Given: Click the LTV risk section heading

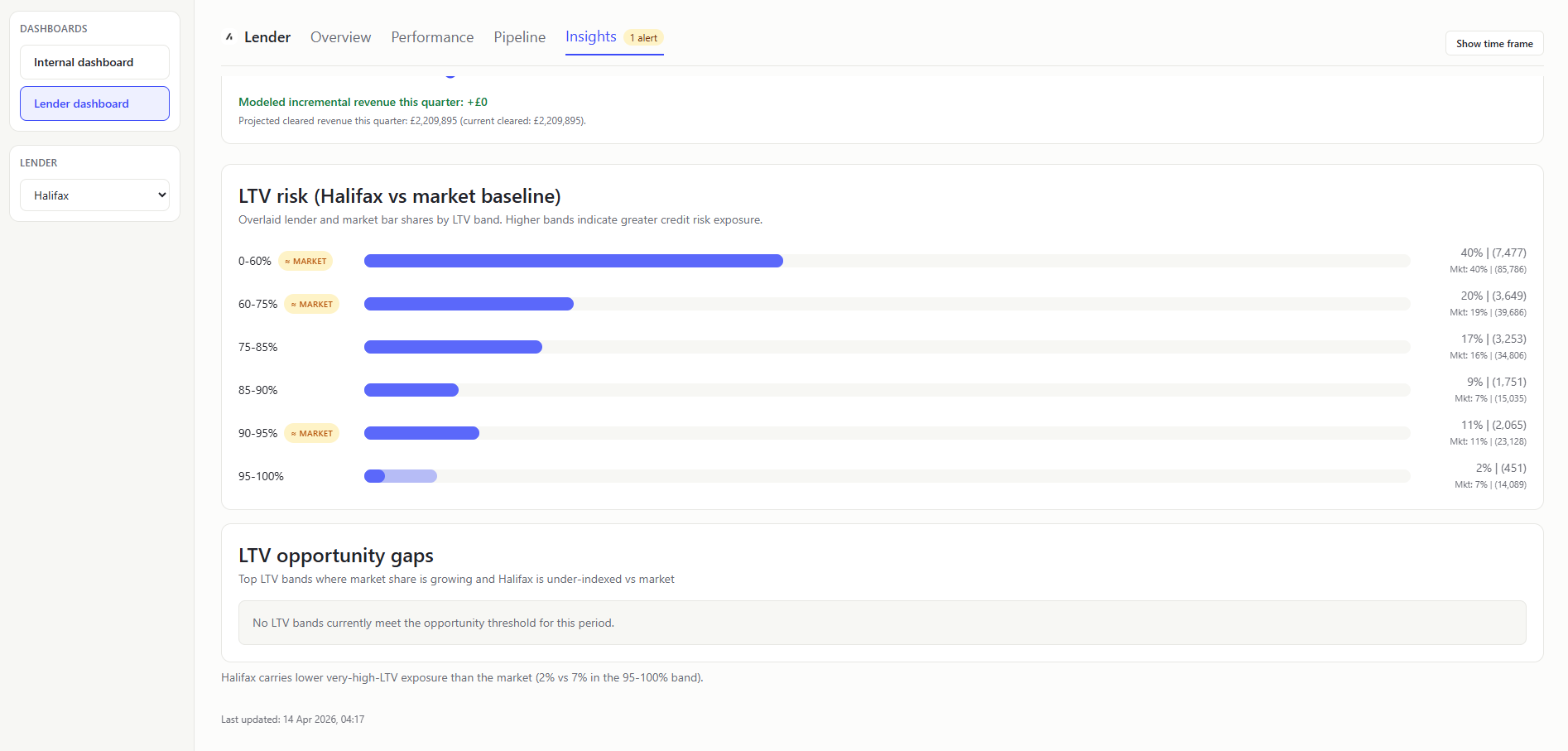Looking at the screenshot, I should pyautogui.click(x=398, y=196).
